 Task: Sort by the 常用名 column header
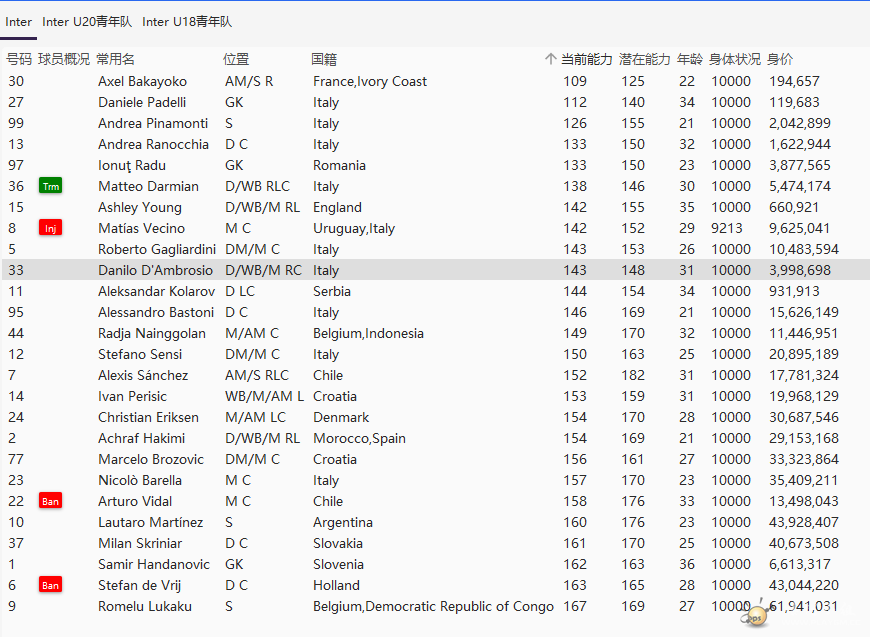[115, 59]
